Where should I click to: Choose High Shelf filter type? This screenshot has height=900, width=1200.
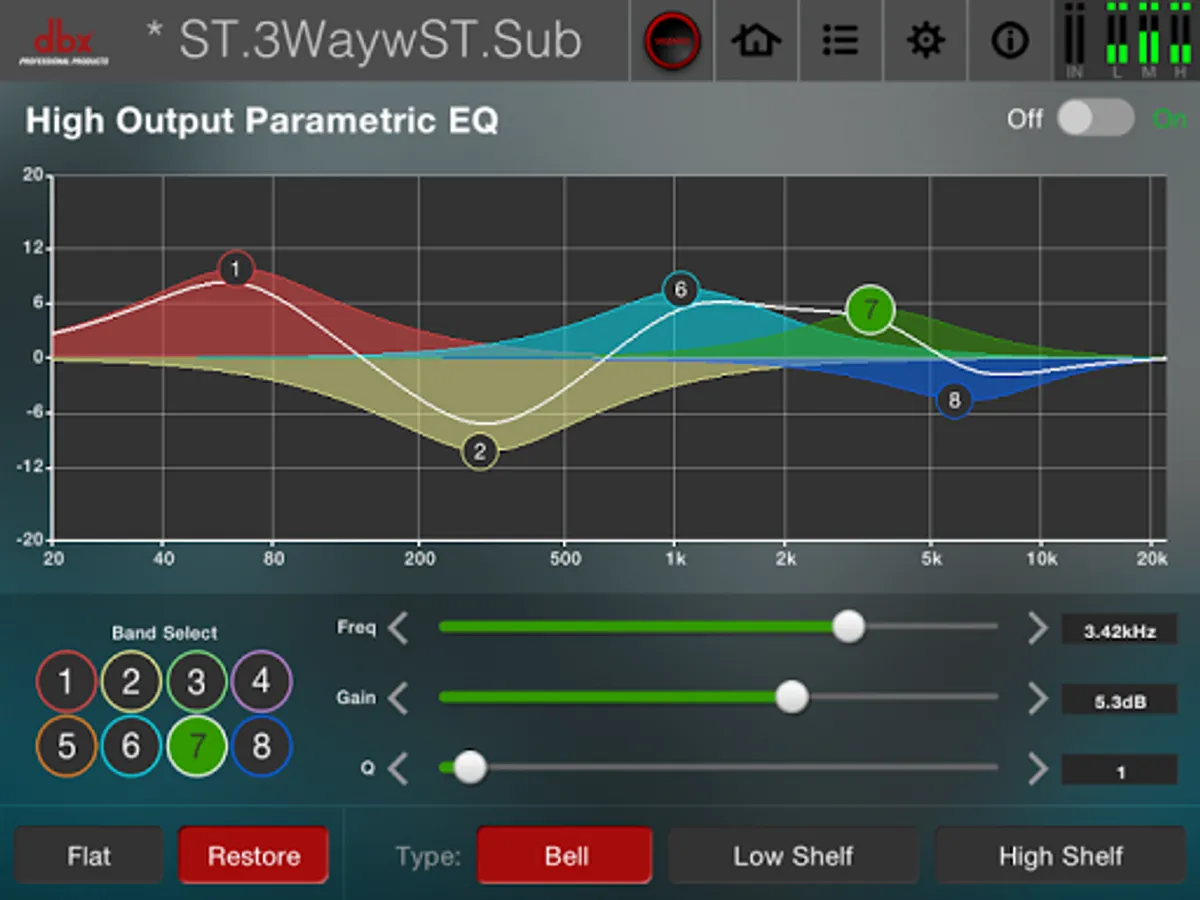(x=1060, y=856)
